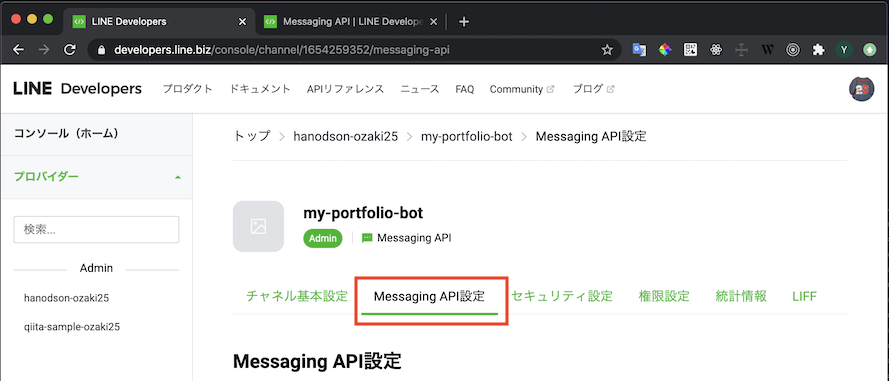Image resolution: width=889 pixels, height=381 pixels.
Task: Click the browser back arrow
Action: pos(18,50)
